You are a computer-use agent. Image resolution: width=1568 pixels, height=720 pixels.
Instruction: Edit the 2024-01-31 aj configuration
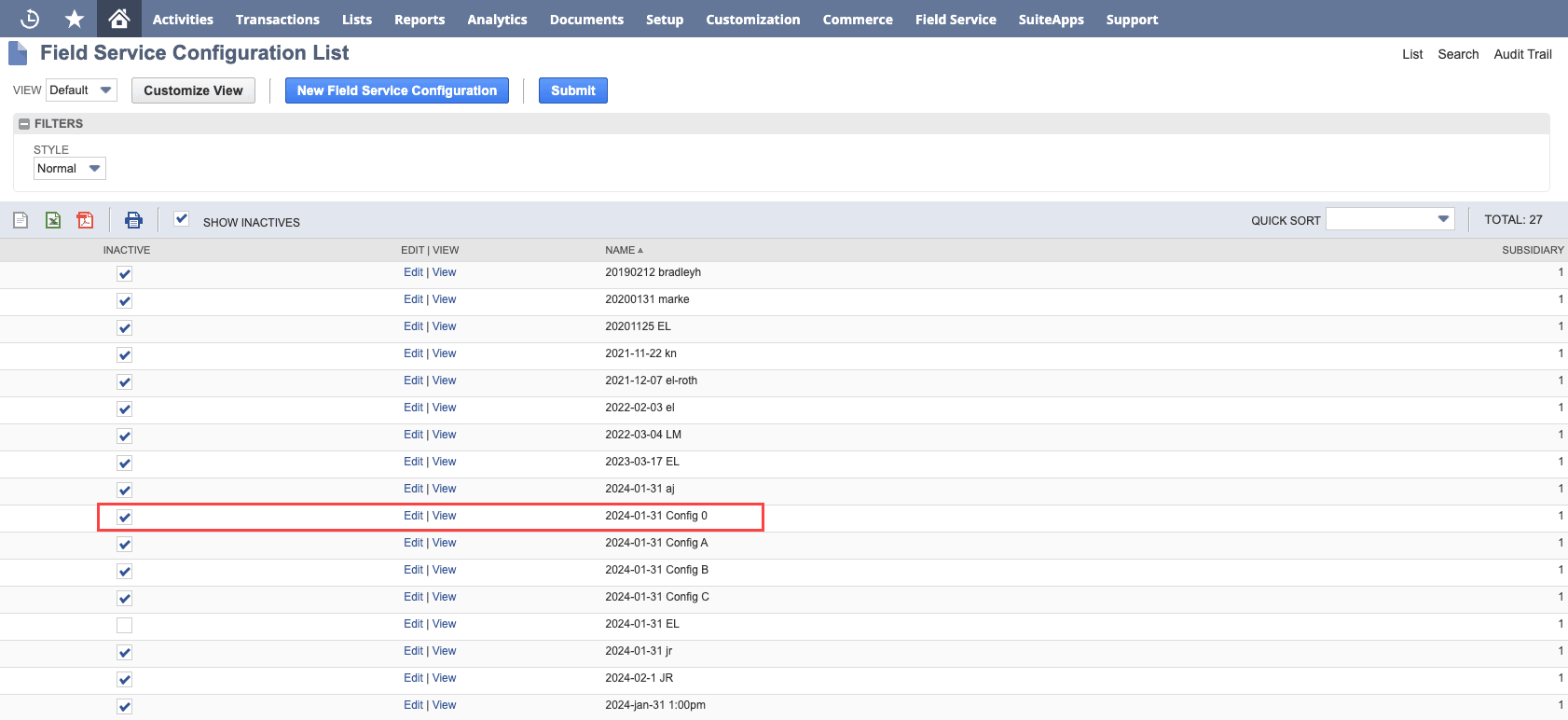[x=413, y=489]
